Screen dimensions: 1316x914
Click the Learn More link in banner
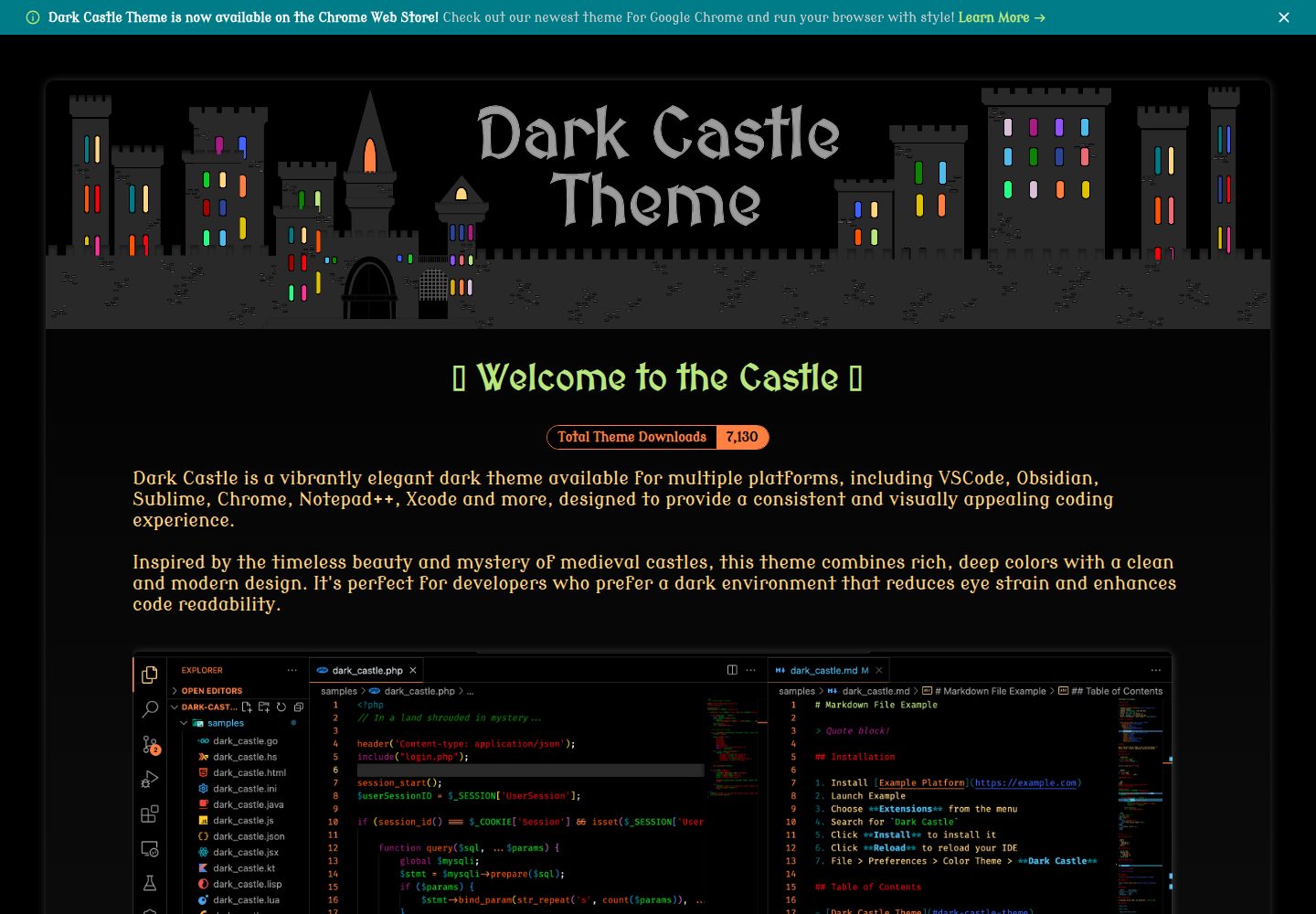click(1002, 17)
